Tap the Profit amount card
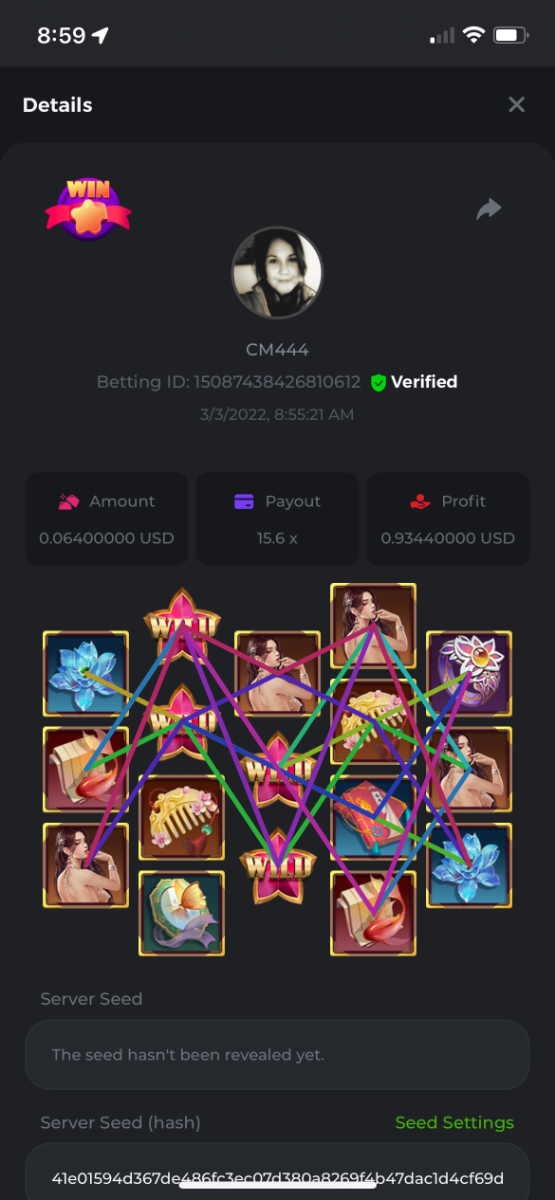This screenshot has height=1200, width=555. pos(448,519)
